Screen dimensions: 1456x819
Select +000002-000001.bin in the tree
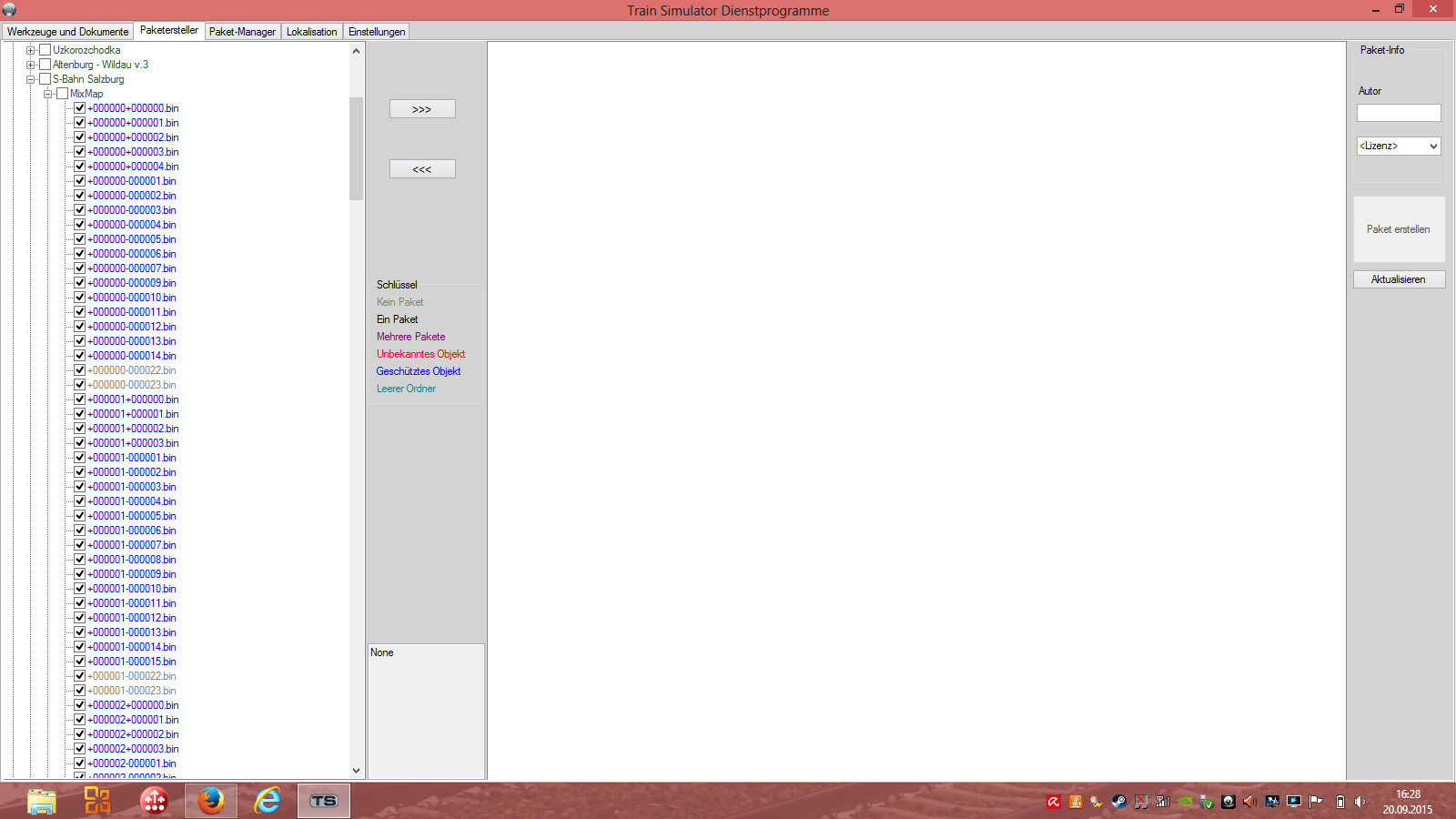[132, 763]
